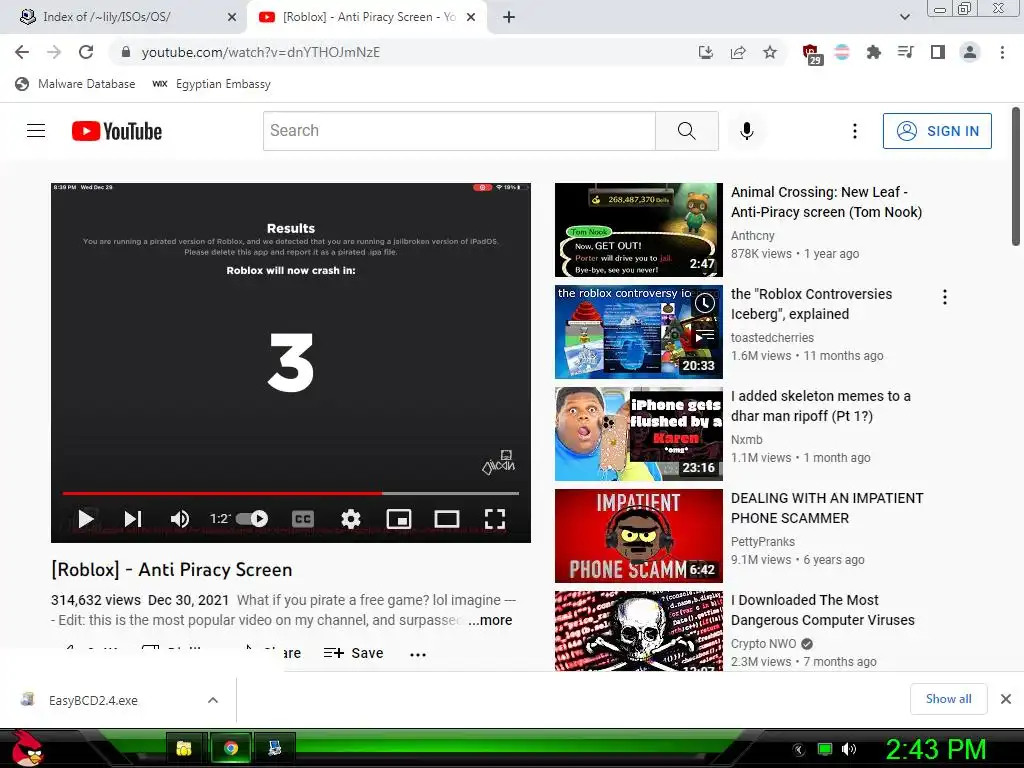Go to YouTube home via logo
The height and width of the screenshot is (768, 1024).
pyautogui.click(x=117, y=131)
